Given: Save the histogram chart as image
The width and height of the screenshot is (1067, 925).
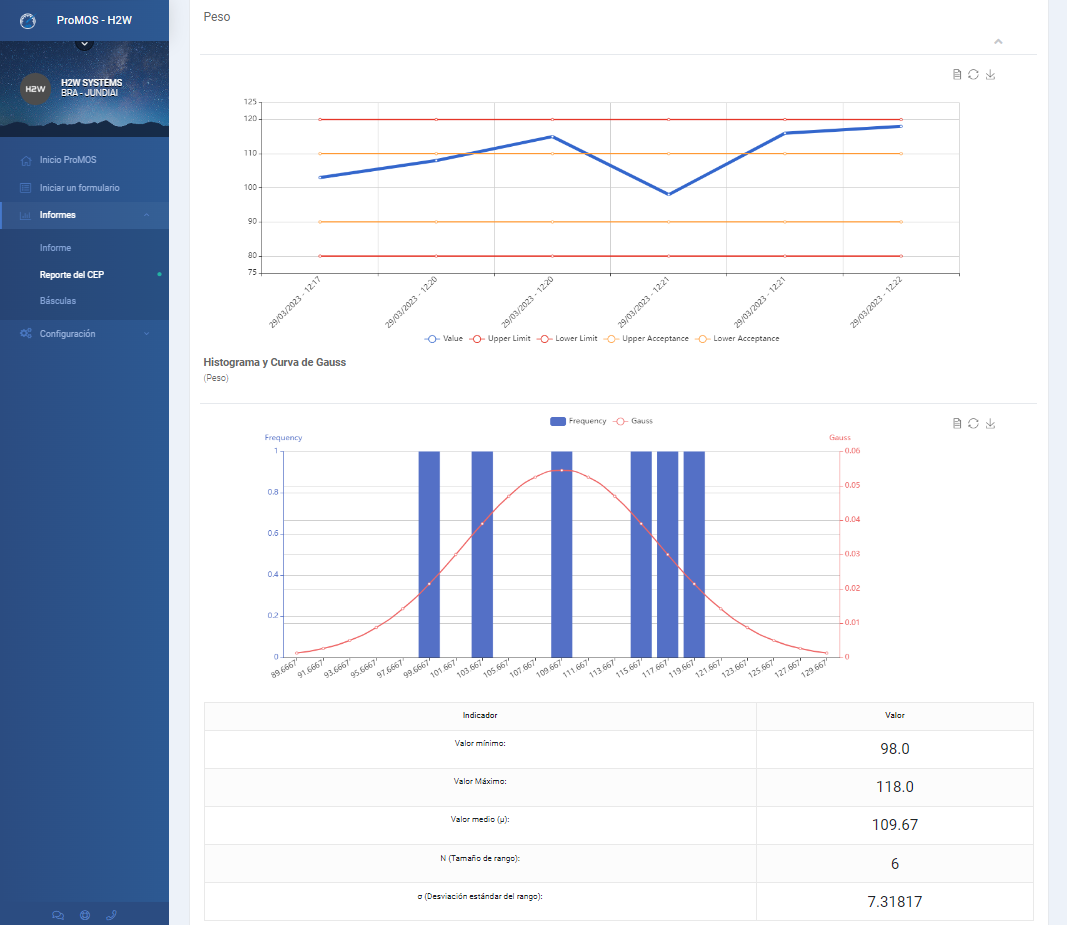Looking at the screenshot, I should pos(990,424).
